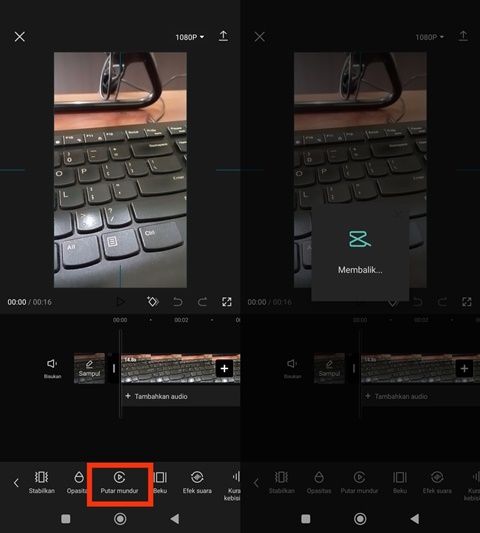Tap the back chevron in the right toolbar
The height and width of the screenshot is (533, 480).
pyautogui.click(x=256, y=483)
